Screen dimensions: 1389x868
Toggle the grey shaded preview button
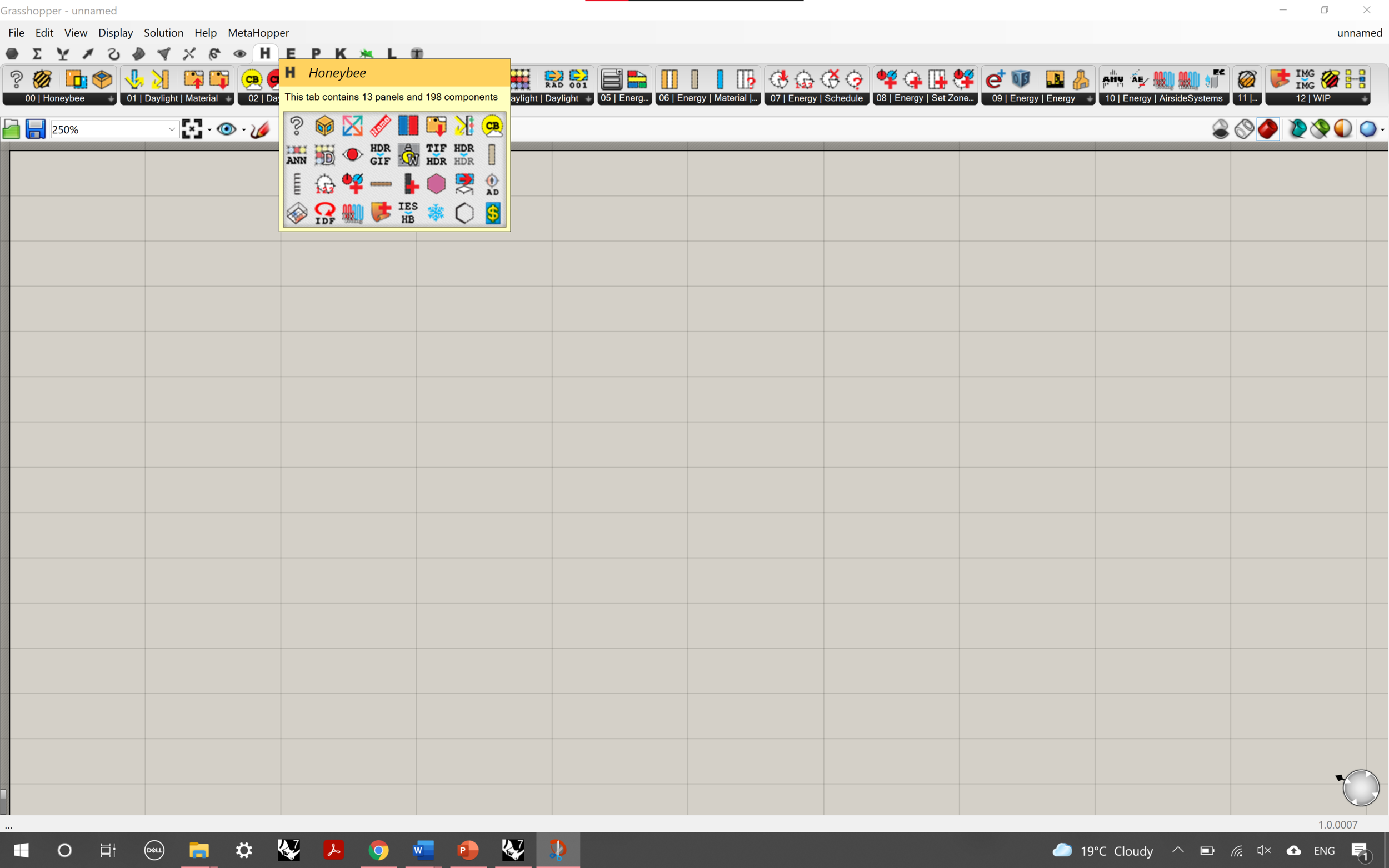click(1220, 129)
